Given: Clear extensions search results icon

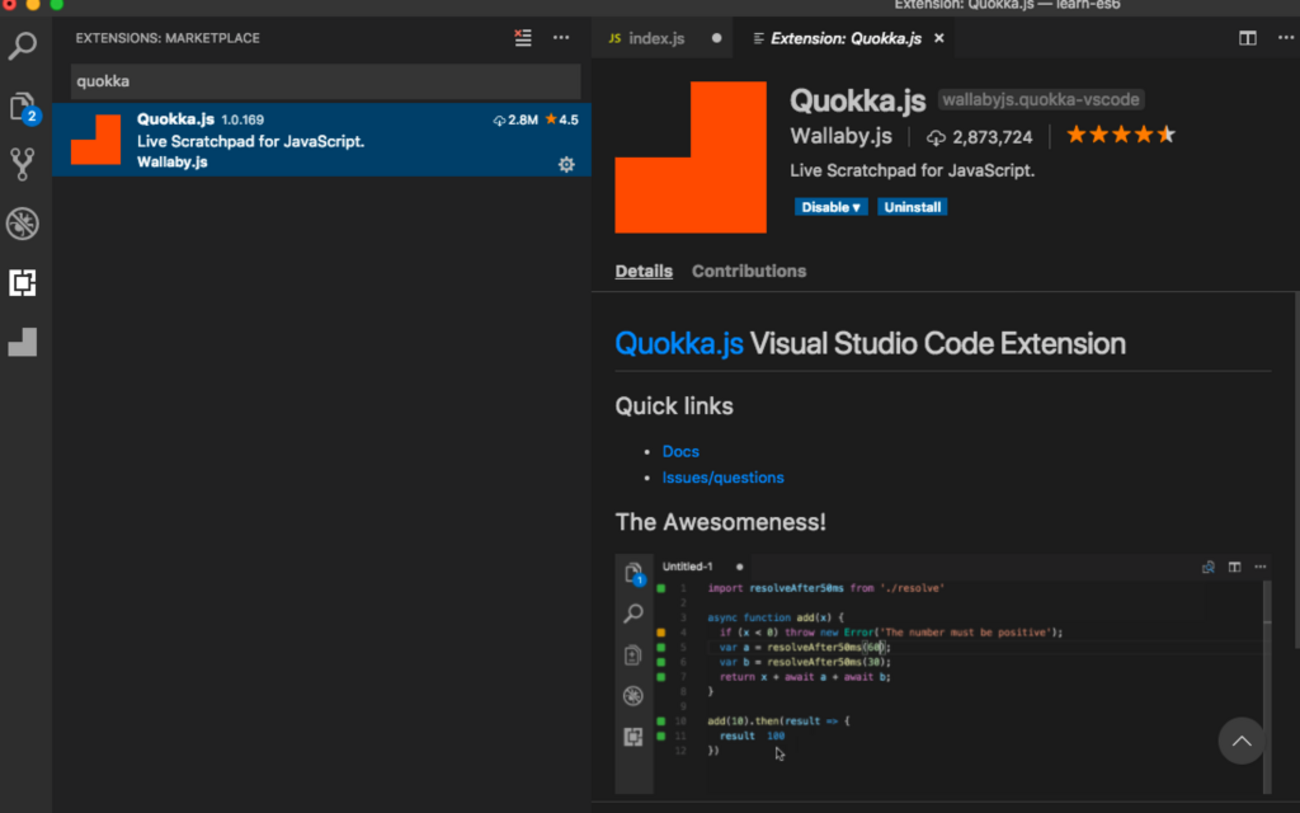Looking at the screenshot, I should point(523,38).
